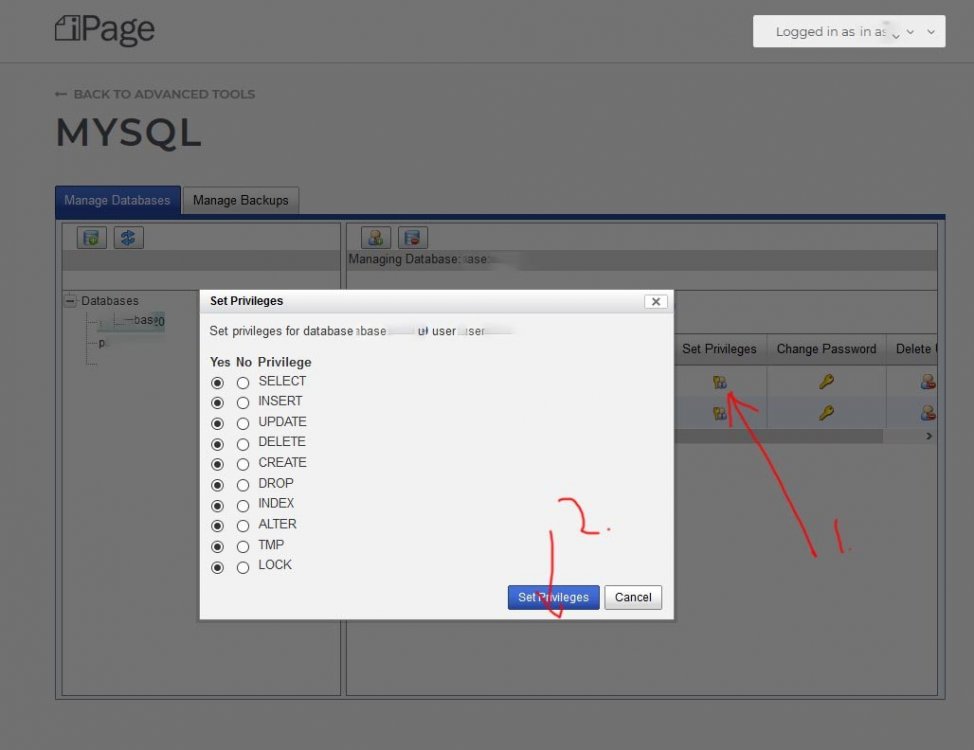Screen dimensions: 974x750
Task: Click first row Set Privileges icon
Action: 719,382
